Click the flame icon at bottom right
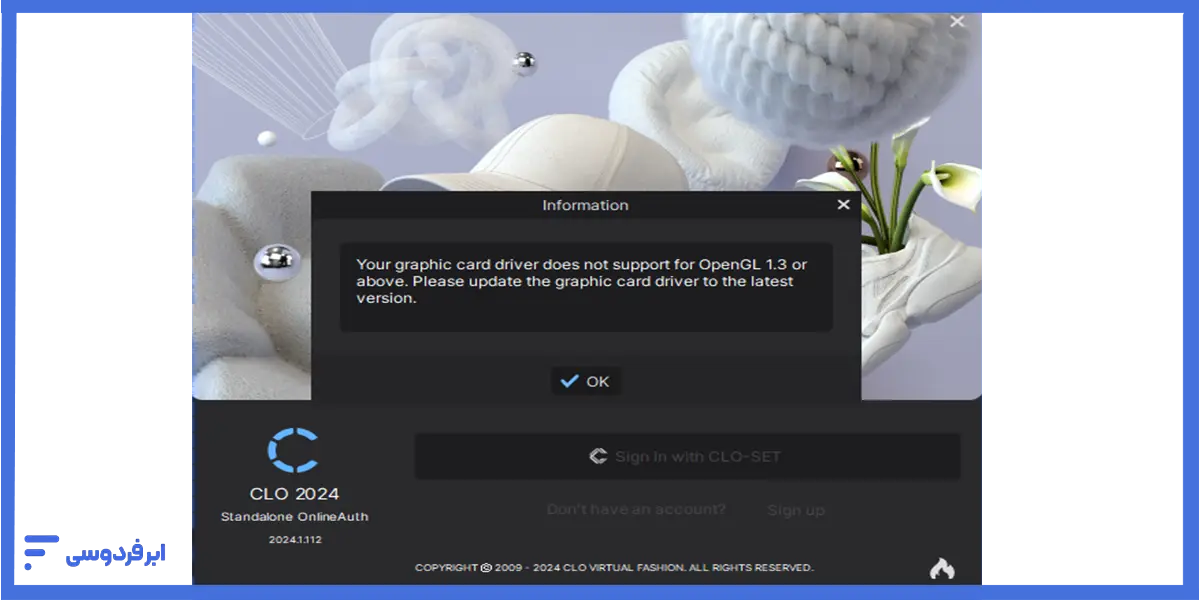The image size is (1200, 600). [x=942, y=568]
